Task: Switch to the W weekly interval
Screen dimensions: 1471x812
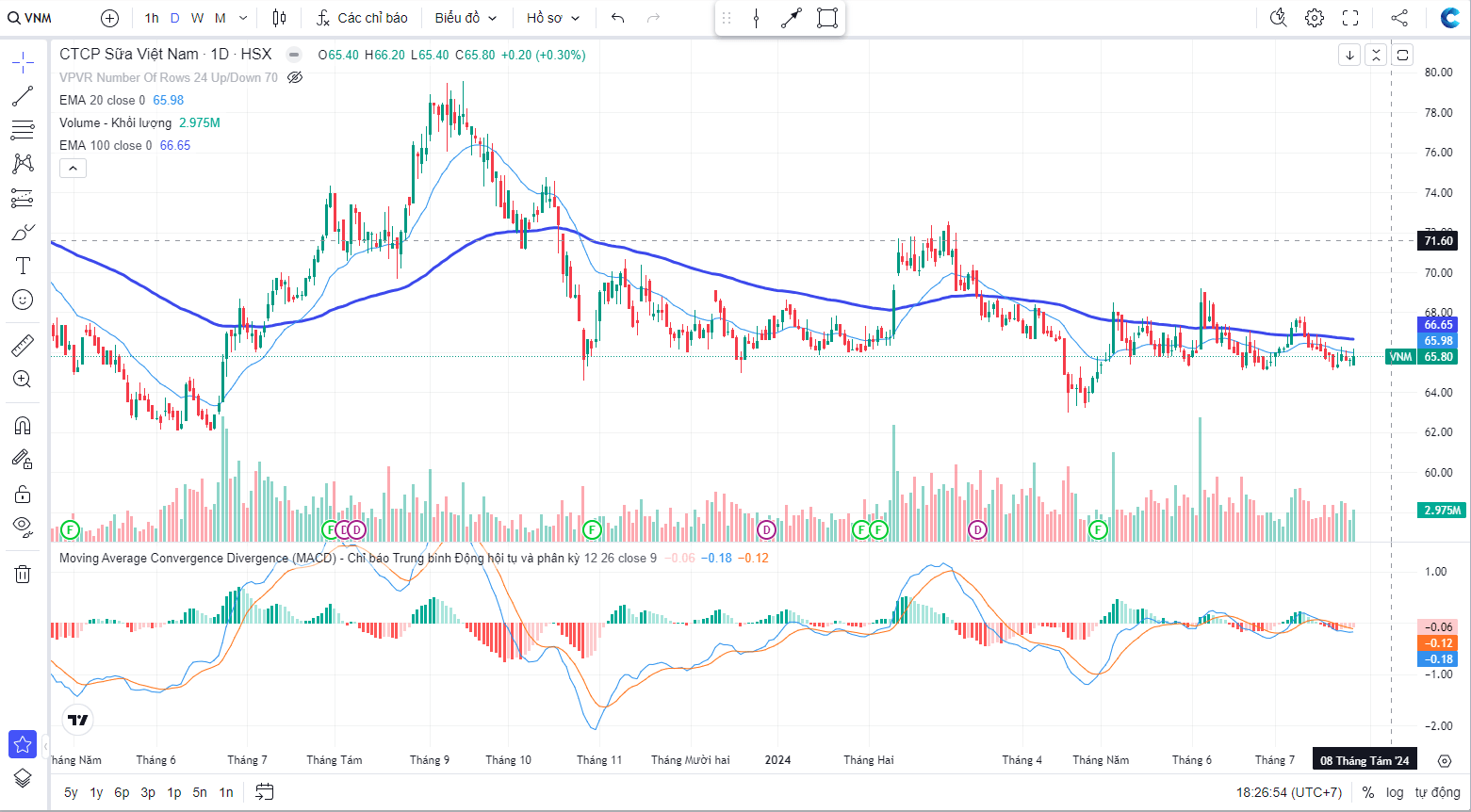Action: 197,18
